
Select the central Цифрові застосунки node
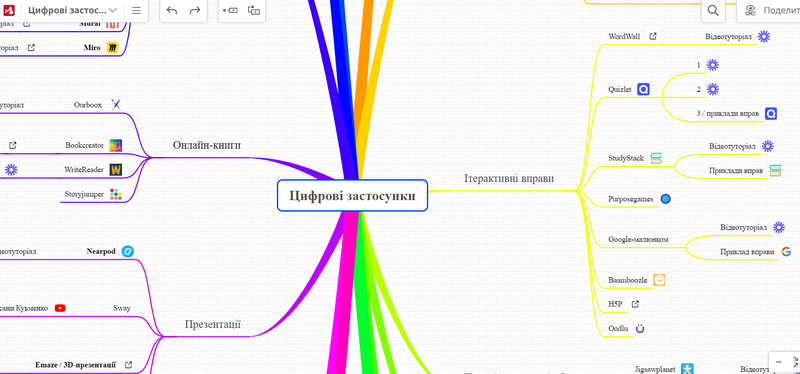click(x=352, y=195)
